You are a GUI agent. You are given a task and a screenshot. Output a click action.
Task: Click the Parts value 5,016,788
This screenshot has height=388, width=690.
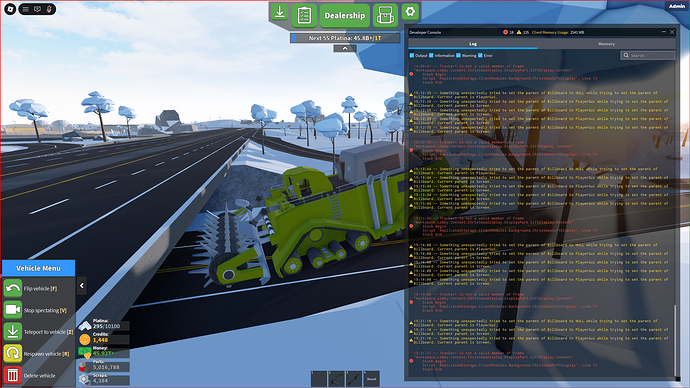tap(106, 367)
